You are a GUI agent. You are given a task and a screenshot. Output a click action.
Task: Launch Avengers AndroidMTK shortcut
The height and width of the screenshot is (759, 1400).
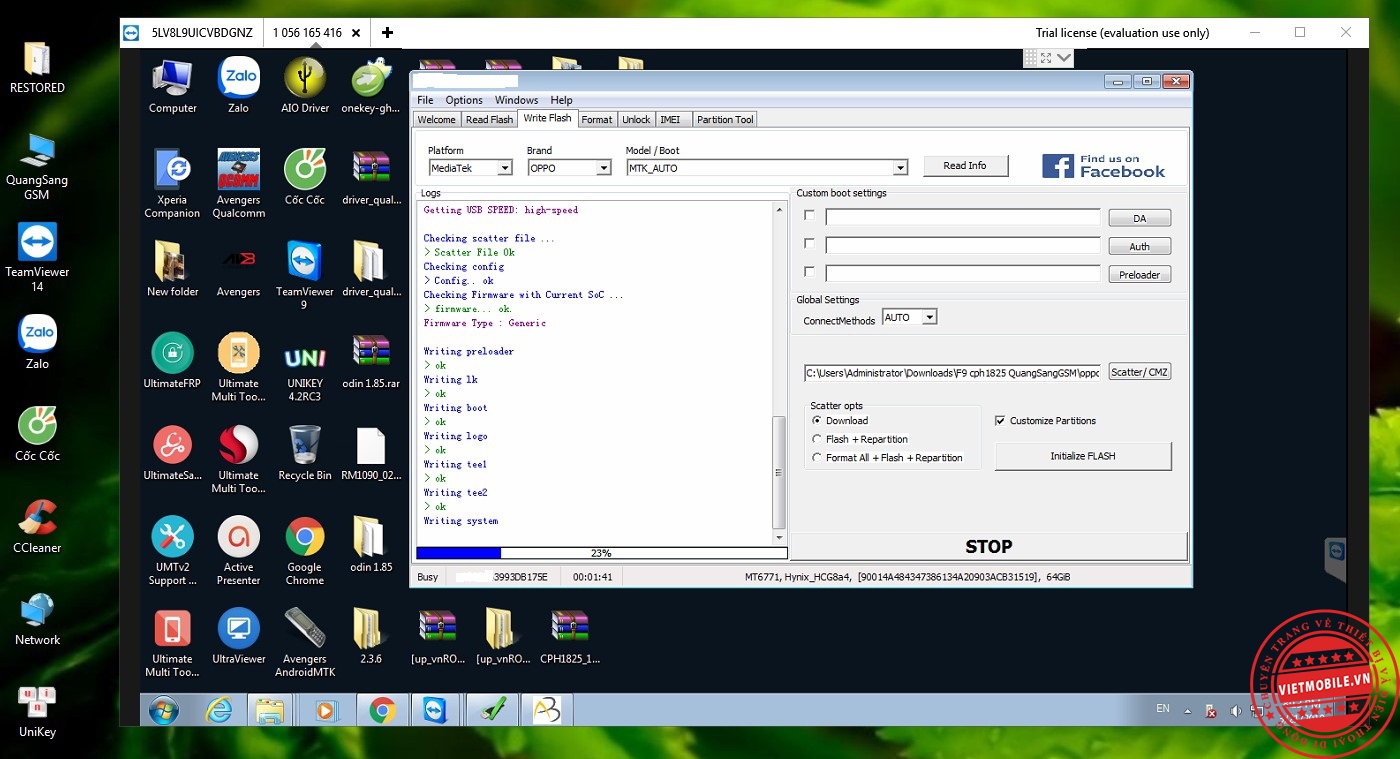[305, 643]
